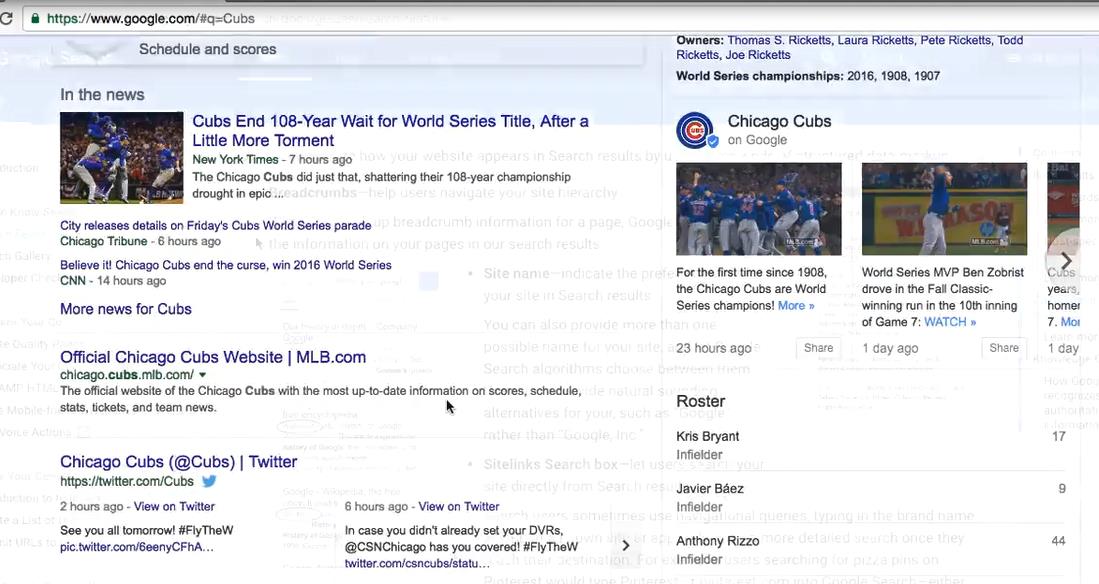This screenshot has height=584, width=1099.
Task: Click owner Pete Ricketts link
Action: [x=955, y=41]
